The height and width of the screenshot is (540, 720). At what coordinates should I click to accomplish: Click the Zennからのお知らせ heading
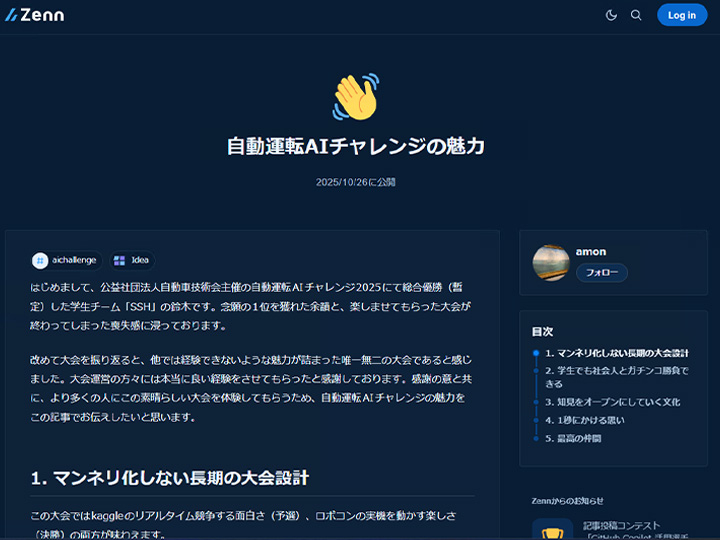pyautogui.click(x=568, y=501)
